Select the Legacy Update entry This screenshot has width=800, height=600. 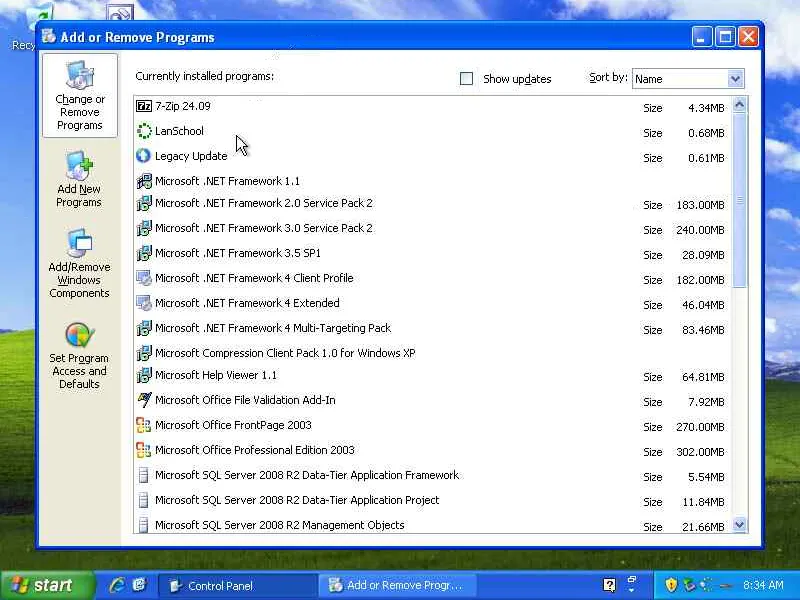[433, 156]
